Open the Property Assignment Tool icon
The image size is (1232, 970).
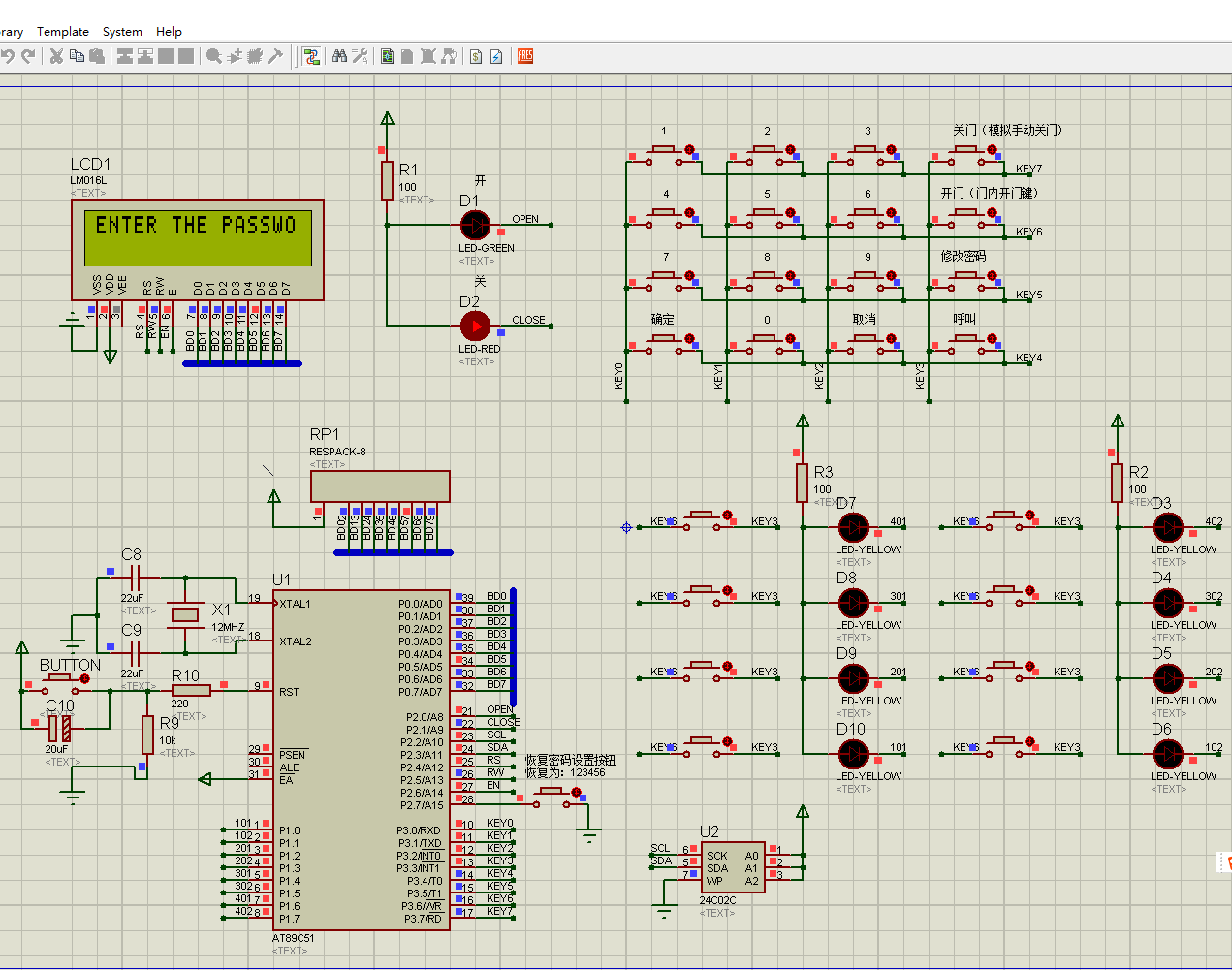[360, 56]
